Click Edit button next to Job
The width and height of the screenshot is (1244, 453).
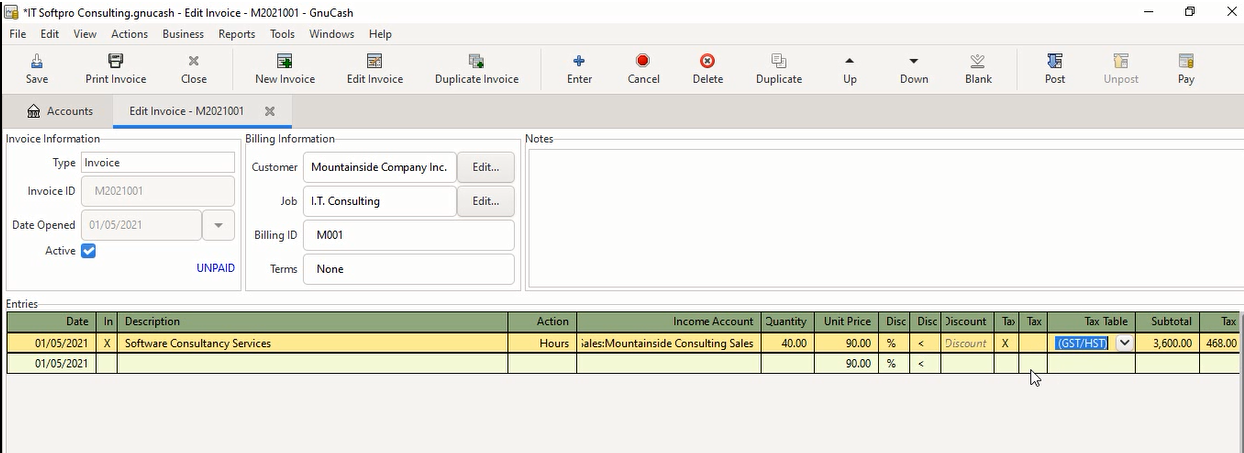click(x=485, y=201)
